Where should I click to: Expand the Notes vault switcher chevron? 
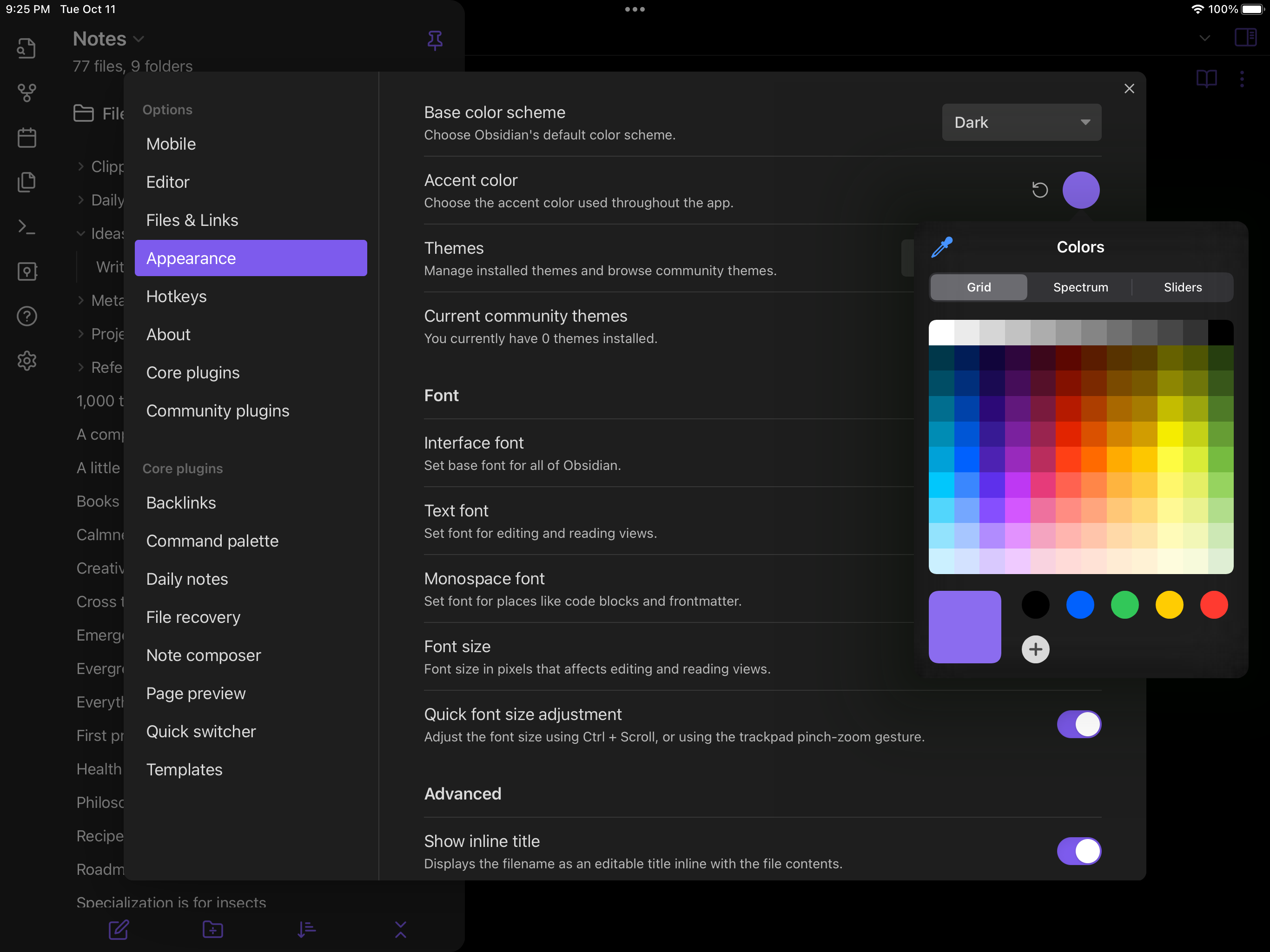(139, 39)
